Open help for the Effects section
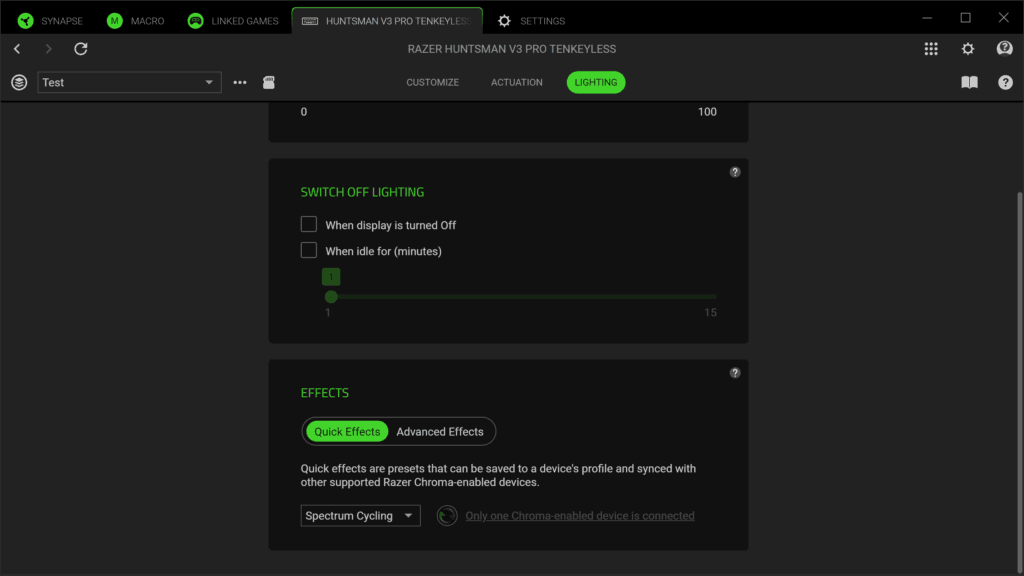 [x=735, y=373]
